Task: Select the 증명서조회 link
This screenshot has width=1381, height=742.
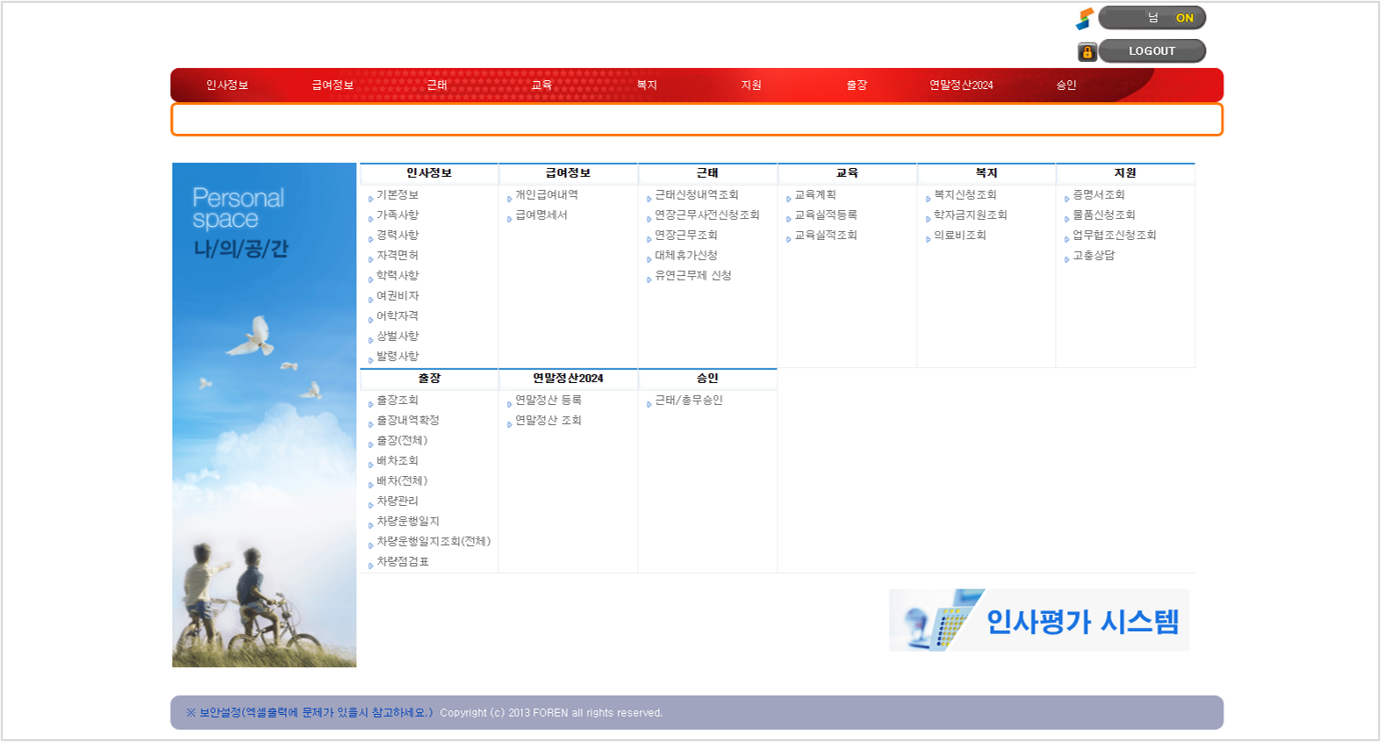Action: click(x=1098, y=195)
